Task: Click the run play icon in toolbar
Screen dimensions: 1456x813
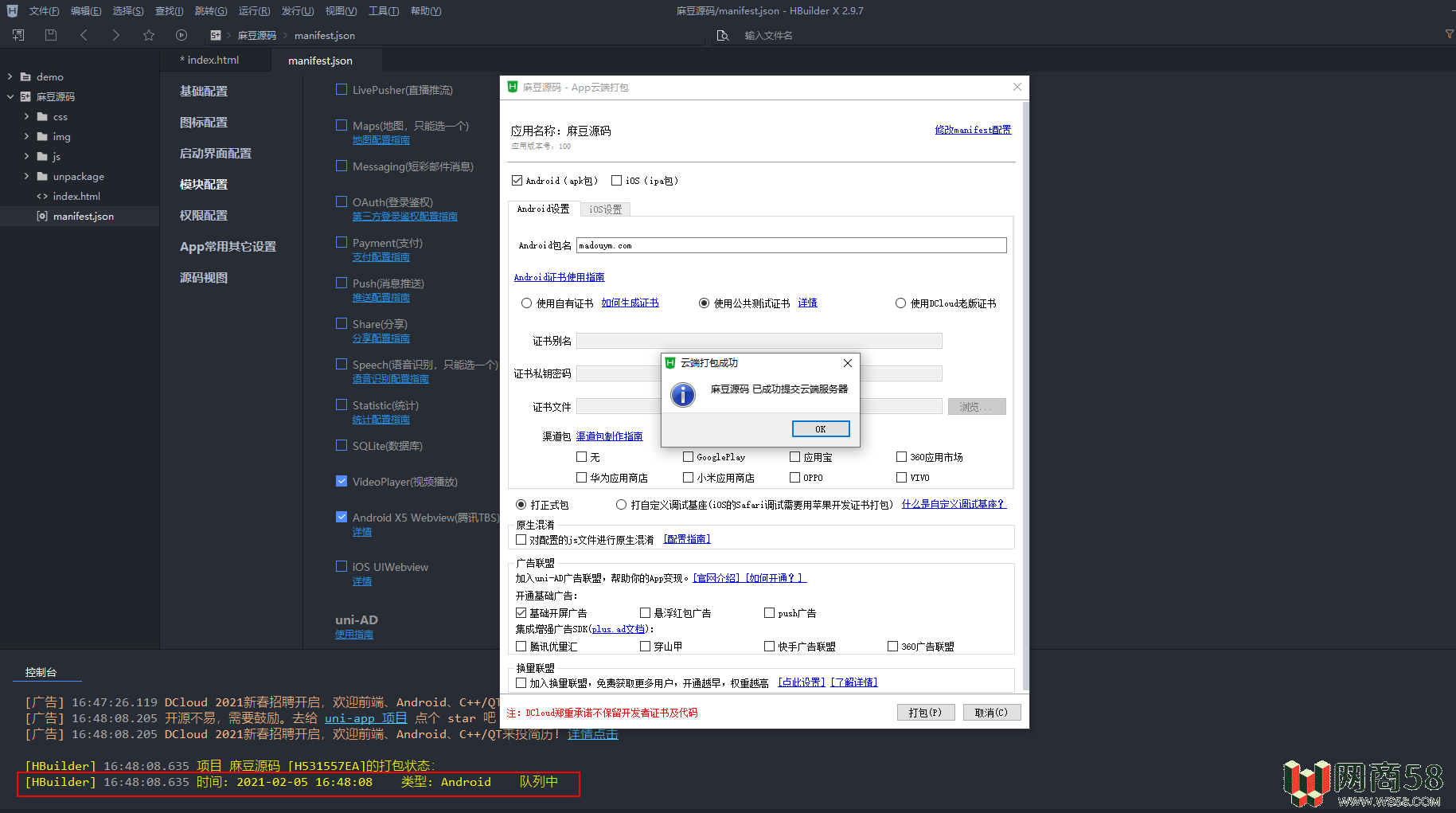Action: click(182, 35)
